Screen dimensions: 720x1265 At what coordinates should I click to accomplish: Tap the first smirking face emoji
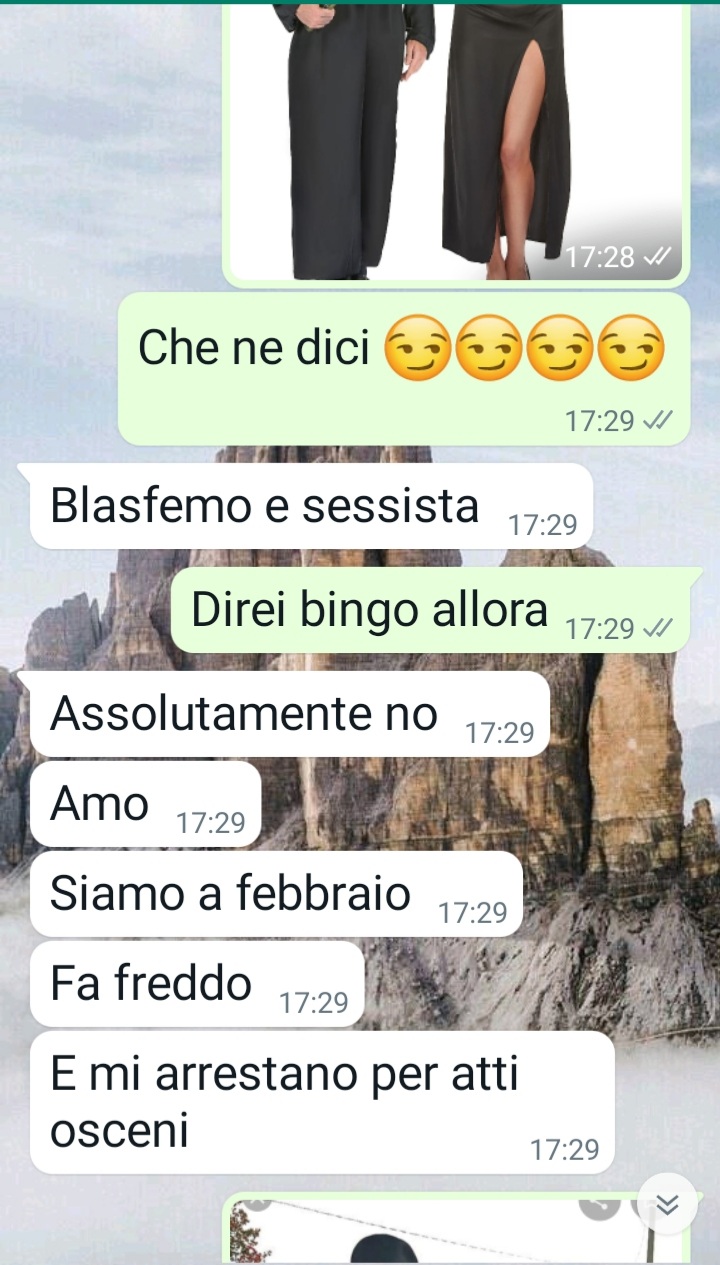pyautogui.click(x=418, y=348)
